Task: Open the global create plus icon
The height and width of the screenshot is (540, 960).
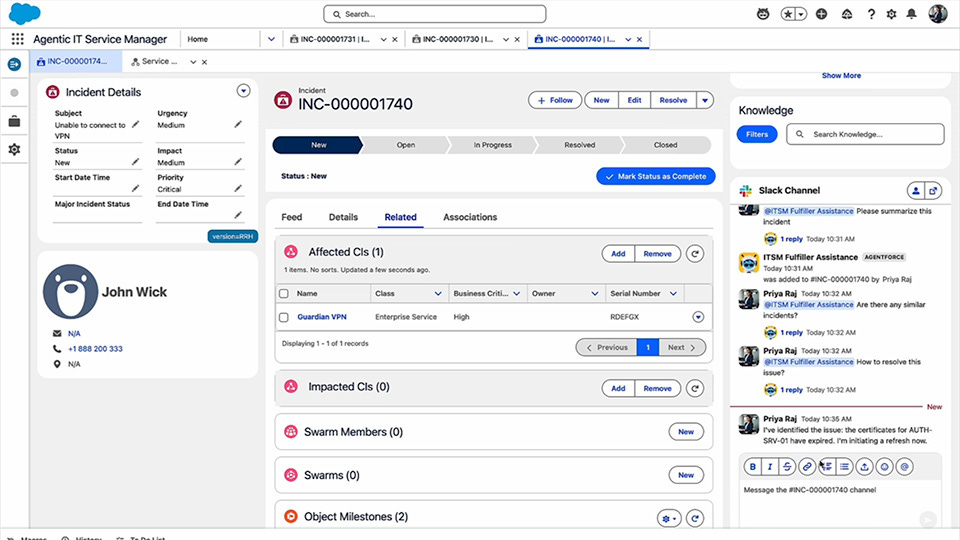Action: point(822,14)
